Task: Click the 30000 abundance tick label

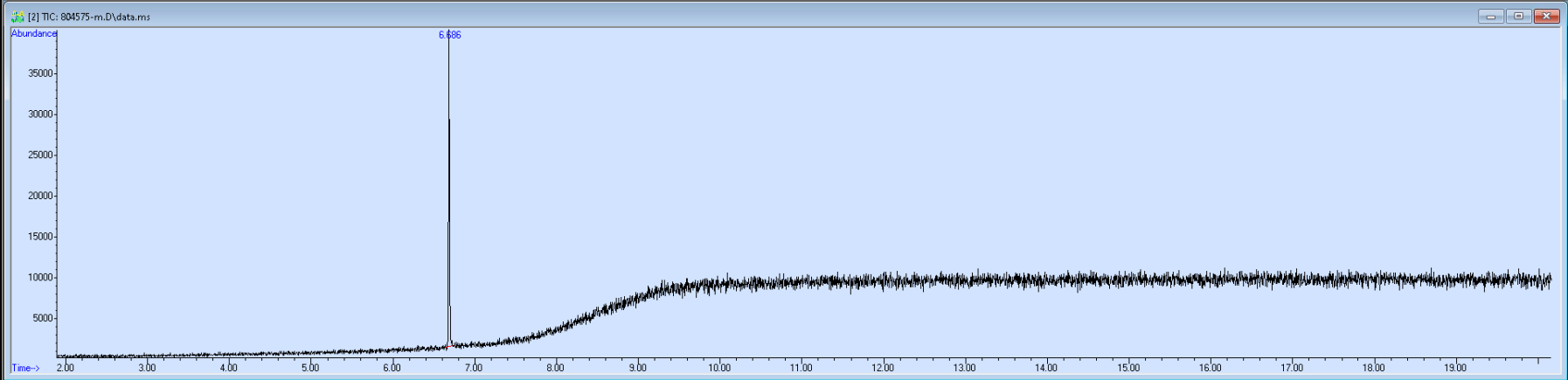Action: pyautogui.click(x=40, y=114)
